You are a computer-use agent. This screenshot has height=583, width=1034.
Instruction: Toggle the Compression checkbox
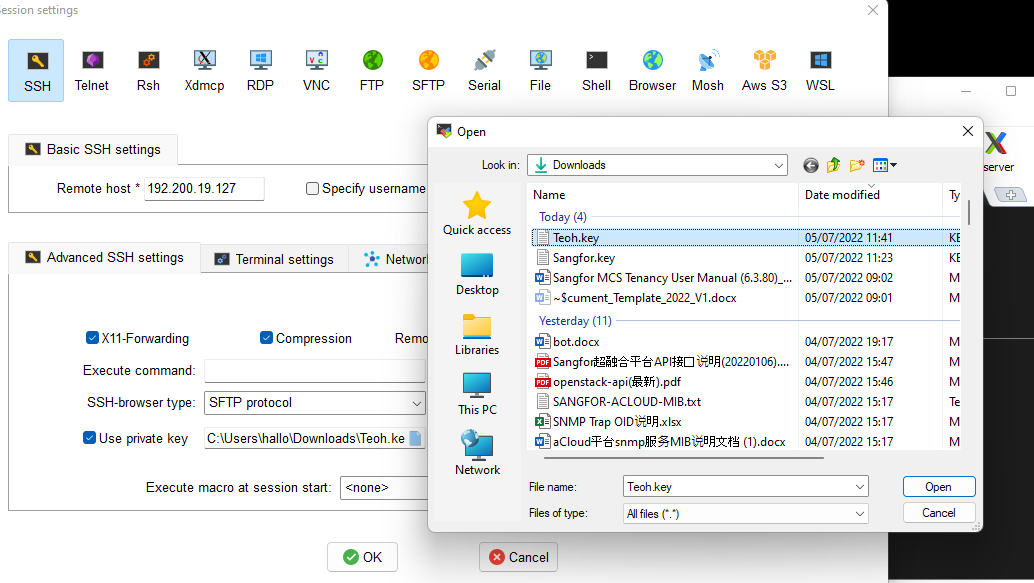click(x=266, y=338)
